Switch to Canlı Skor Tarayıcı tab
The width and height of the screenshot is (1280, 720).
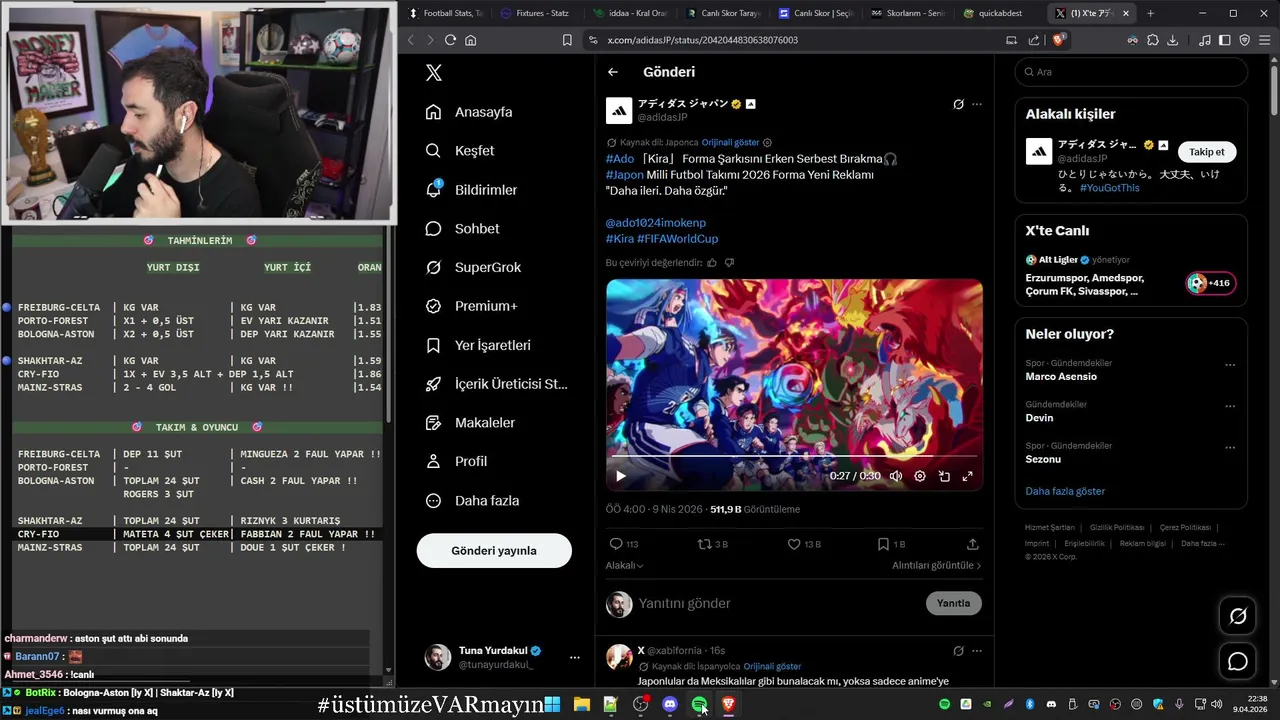pyautogui.click(x=725, y=13)
